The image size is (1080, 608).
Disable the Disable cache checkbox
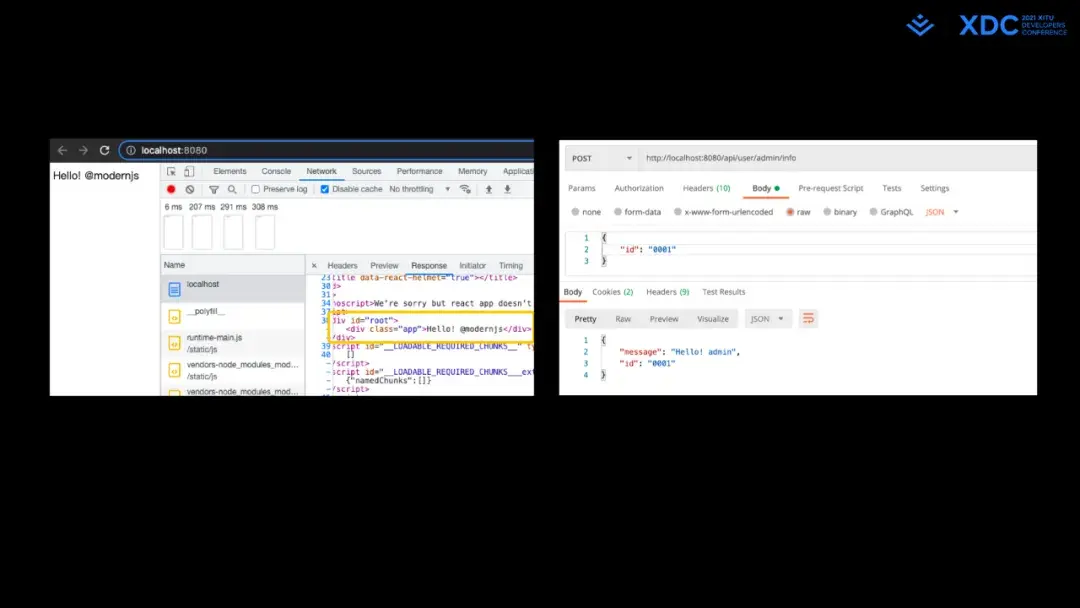[x=324, y=189]
